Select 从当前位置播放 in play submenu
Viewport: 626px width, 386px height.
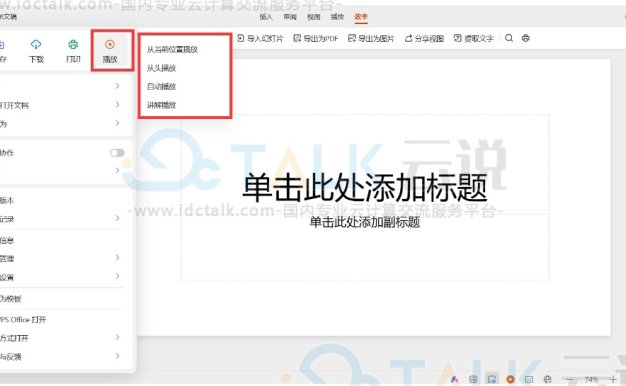[x=172, y=49]
